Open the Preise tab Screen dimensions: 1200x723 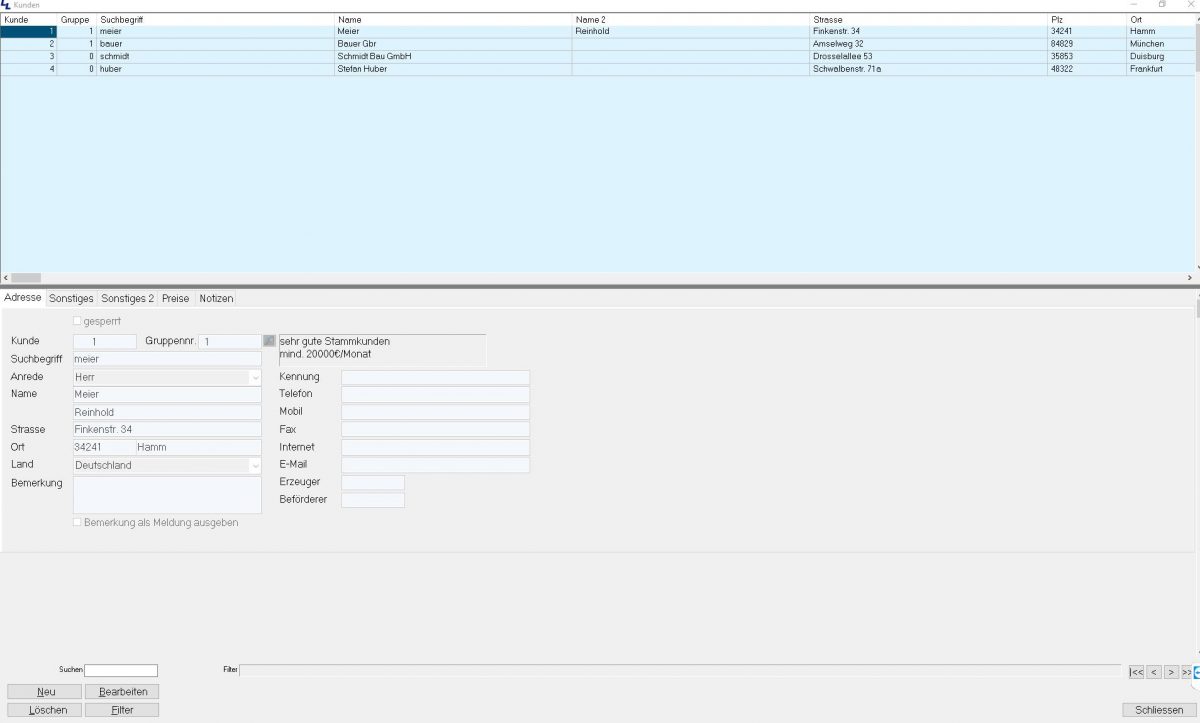click(175, 298)
